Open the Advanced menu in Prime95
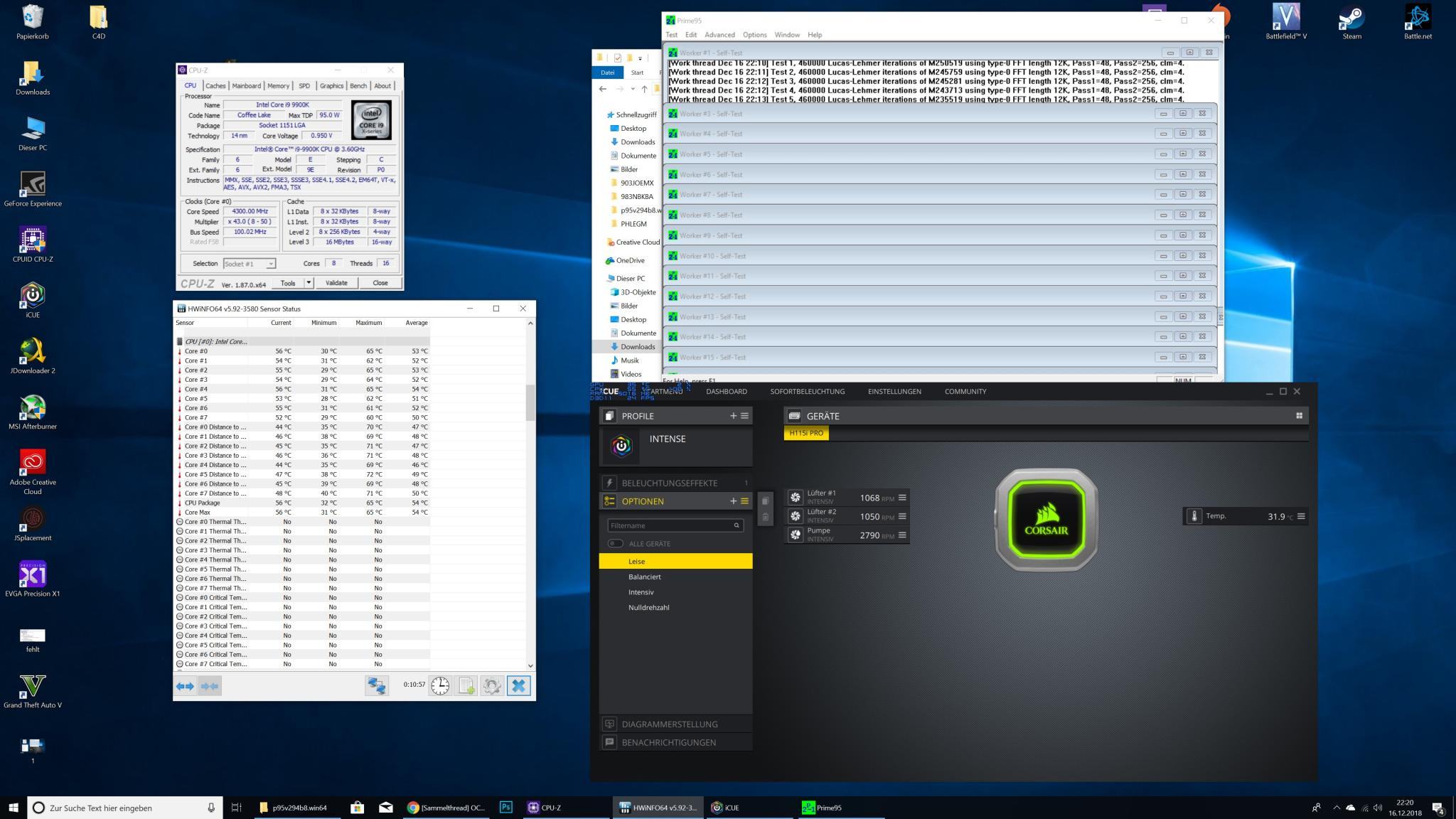This screenshot has width=1456, height=819. [x=719, y=35]
